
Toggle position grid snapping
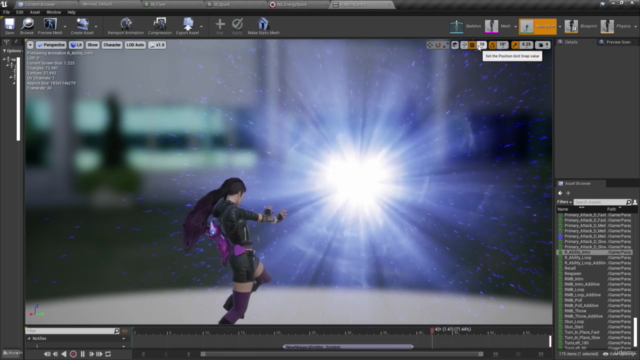pos(473,45)
